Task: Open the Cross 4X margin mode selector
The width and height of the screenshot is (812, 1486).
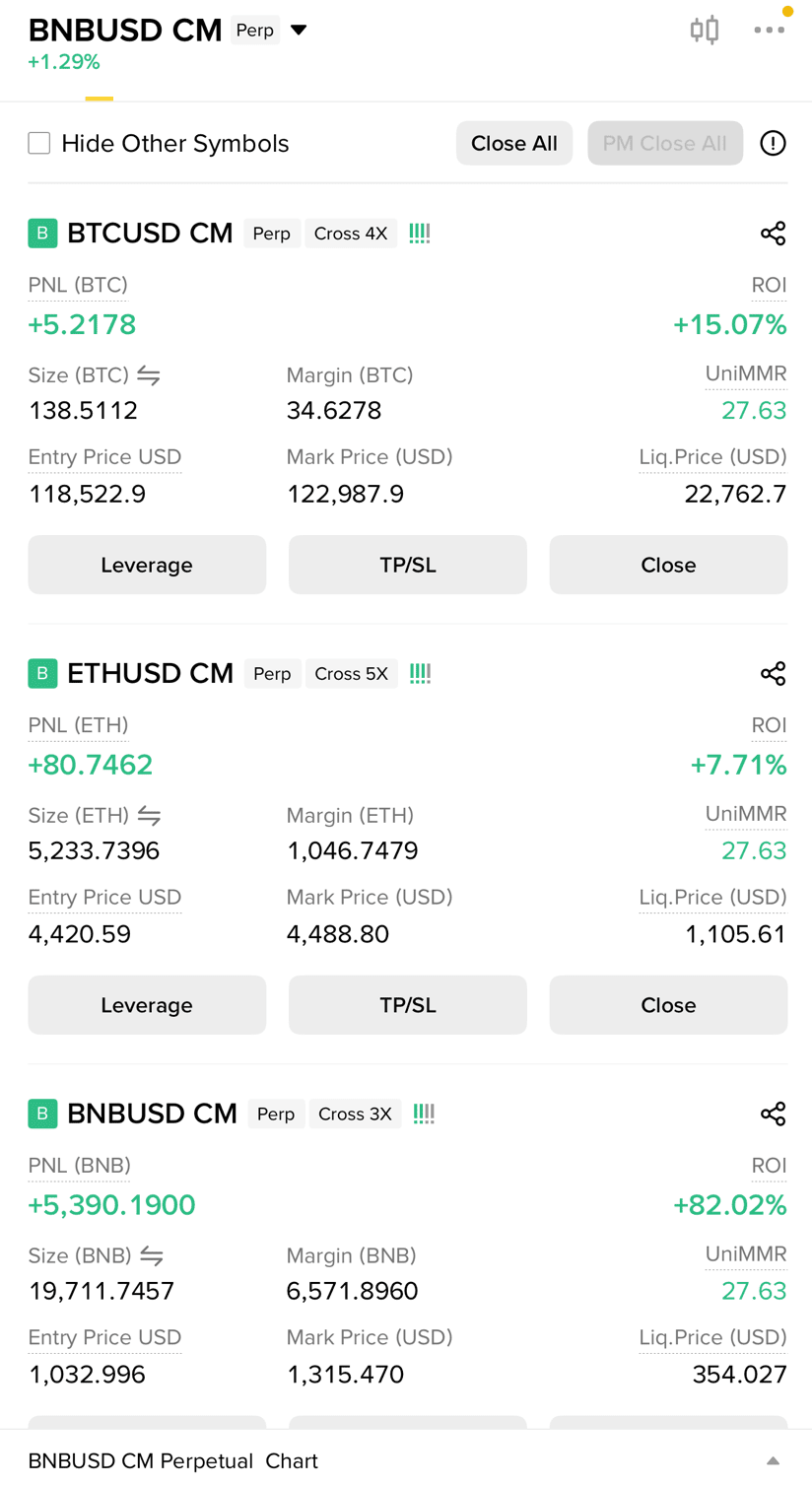Action: point(351,234)
